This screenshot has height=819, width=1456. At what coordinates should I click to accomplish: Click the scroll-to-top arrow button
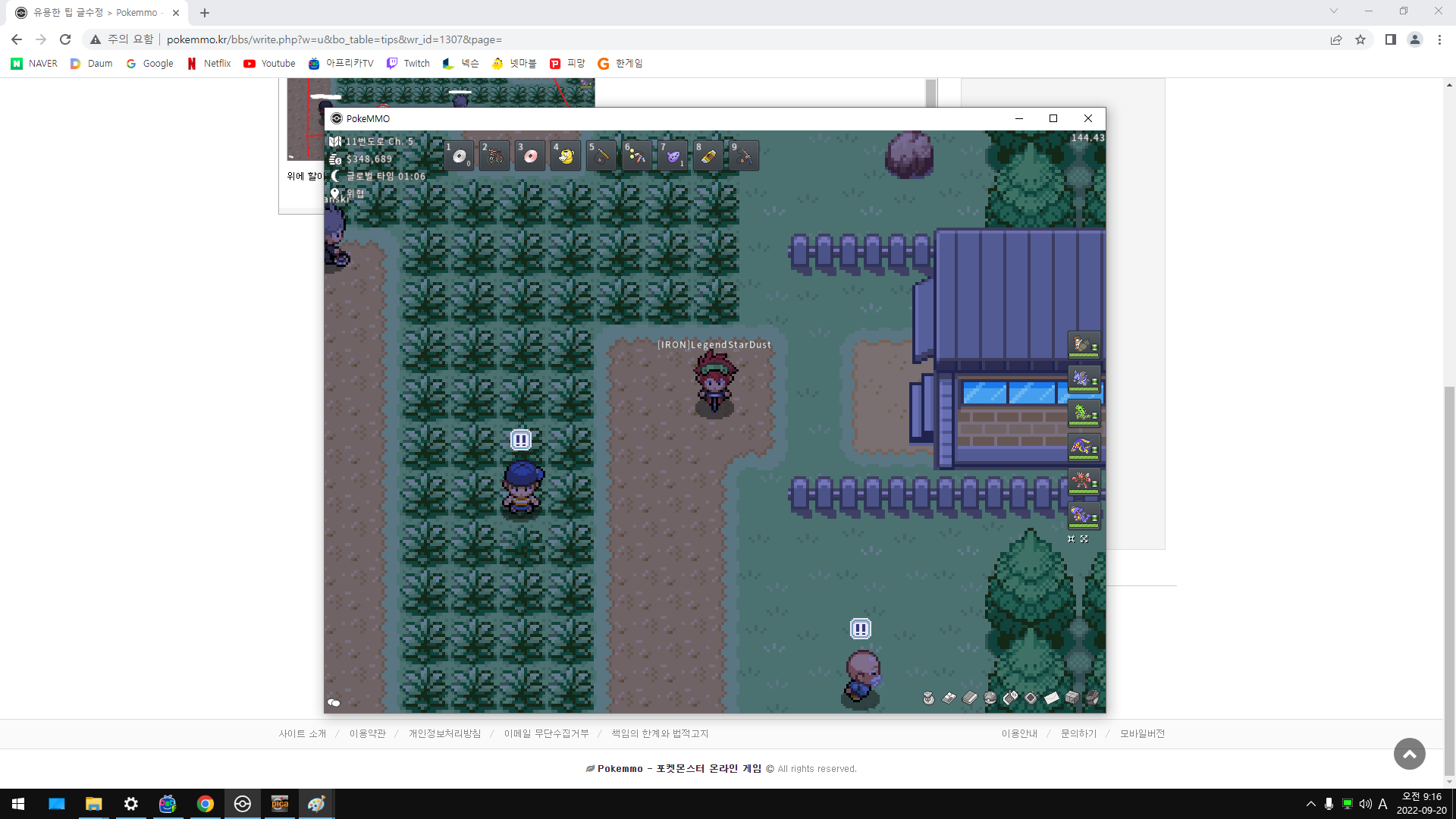pos(1409,754)
